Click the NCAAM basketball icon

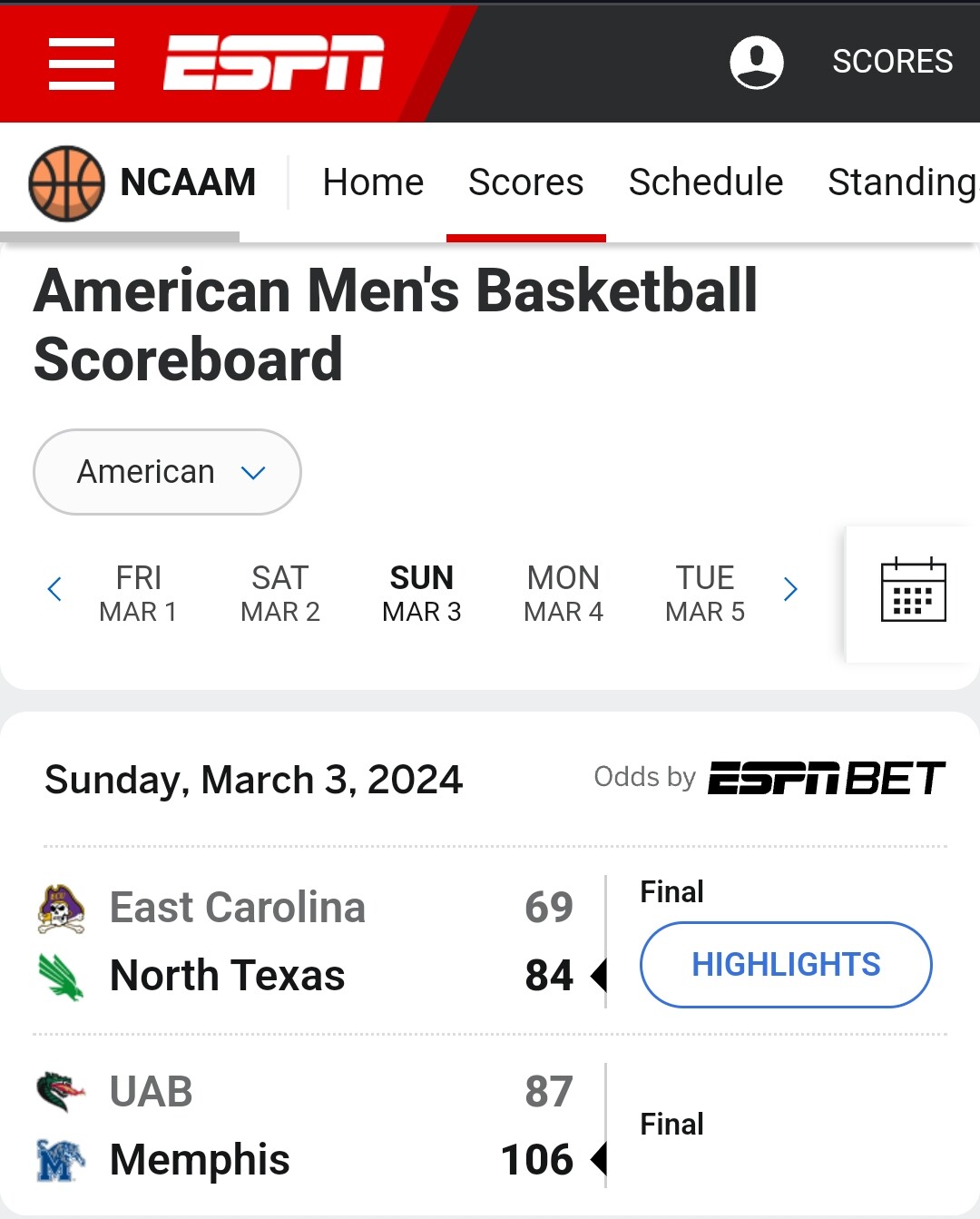point(66,183)
